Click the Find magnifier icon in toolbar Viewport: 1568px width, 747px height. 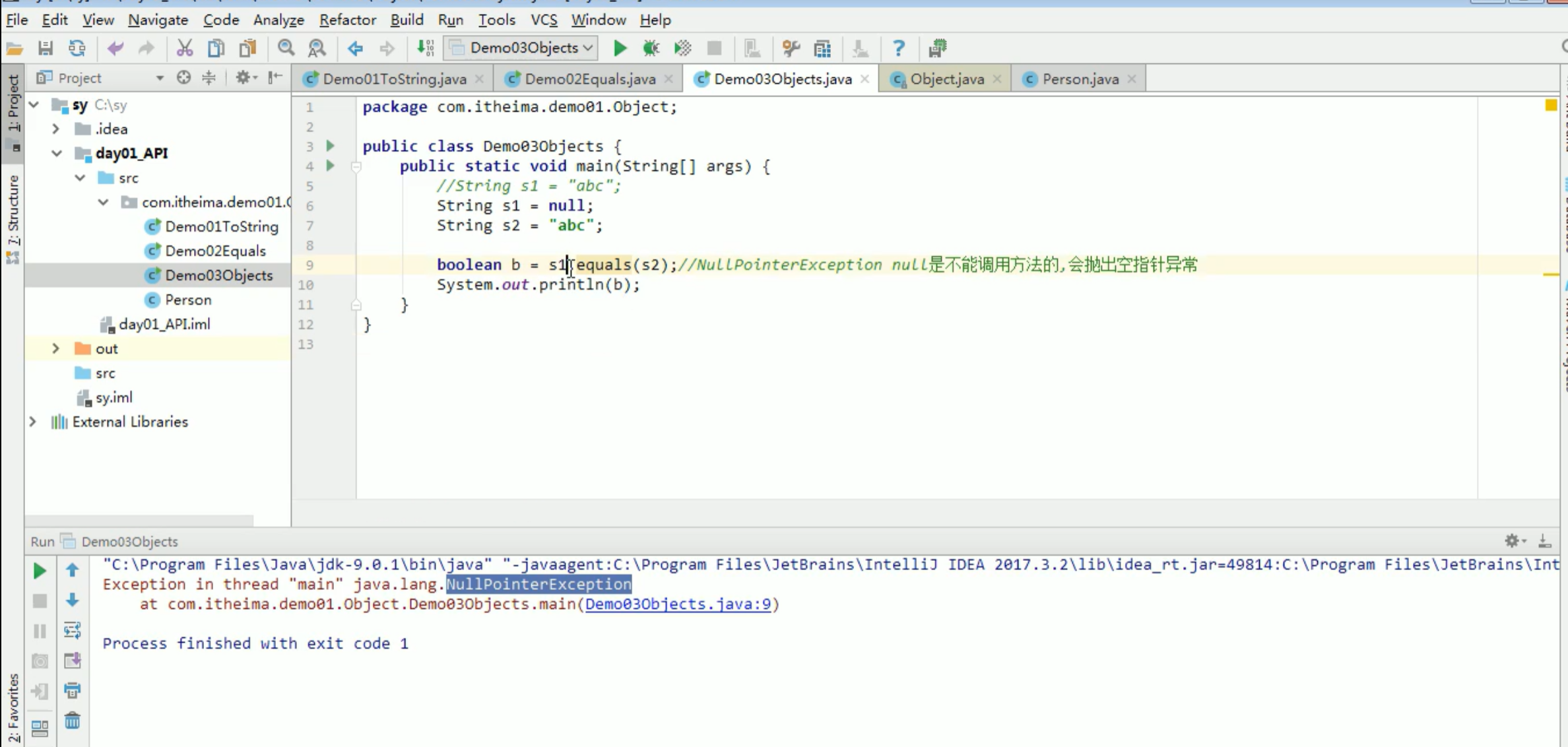285,48
